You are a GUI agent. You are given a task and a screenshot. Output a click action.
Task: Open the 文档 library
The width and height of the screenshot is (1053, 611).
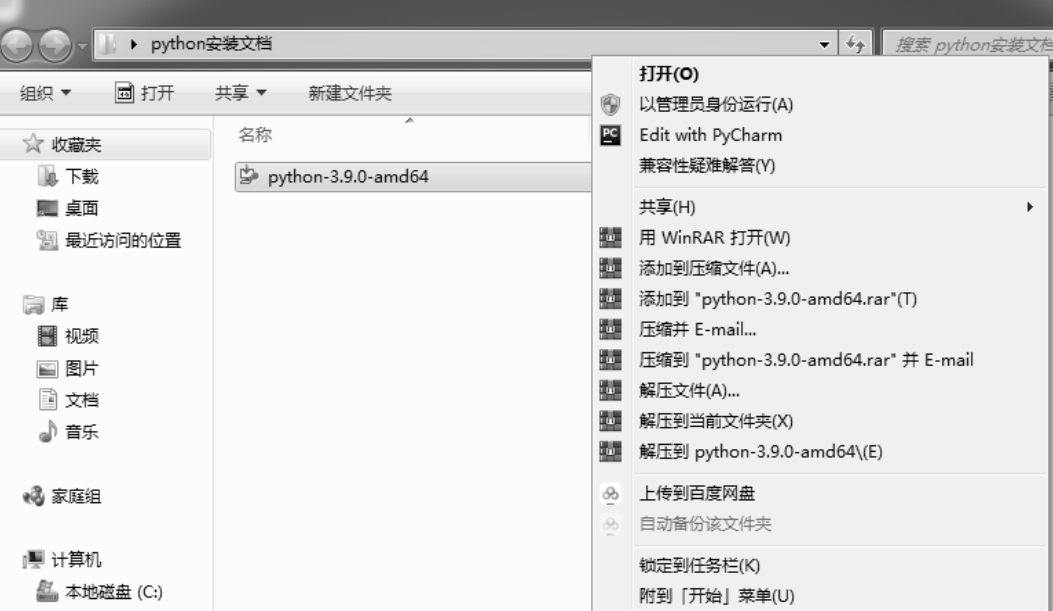point(82,400)
